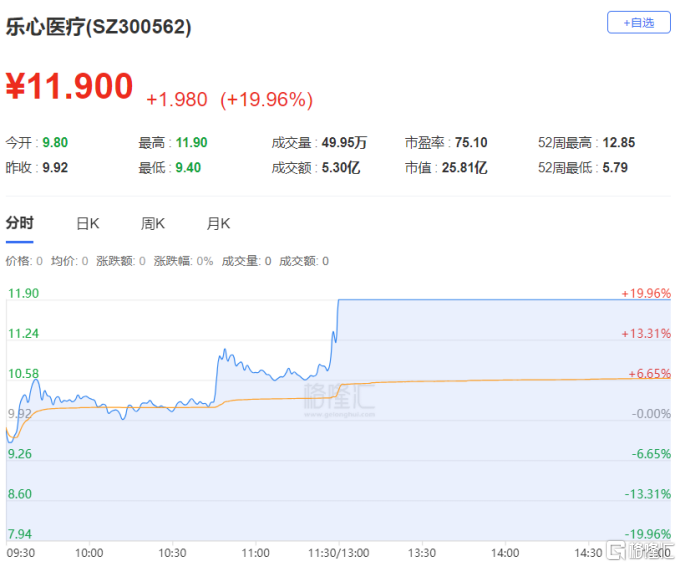
Task: Click the 11:00 mark on time axis
Action: [x=255, y=553]
